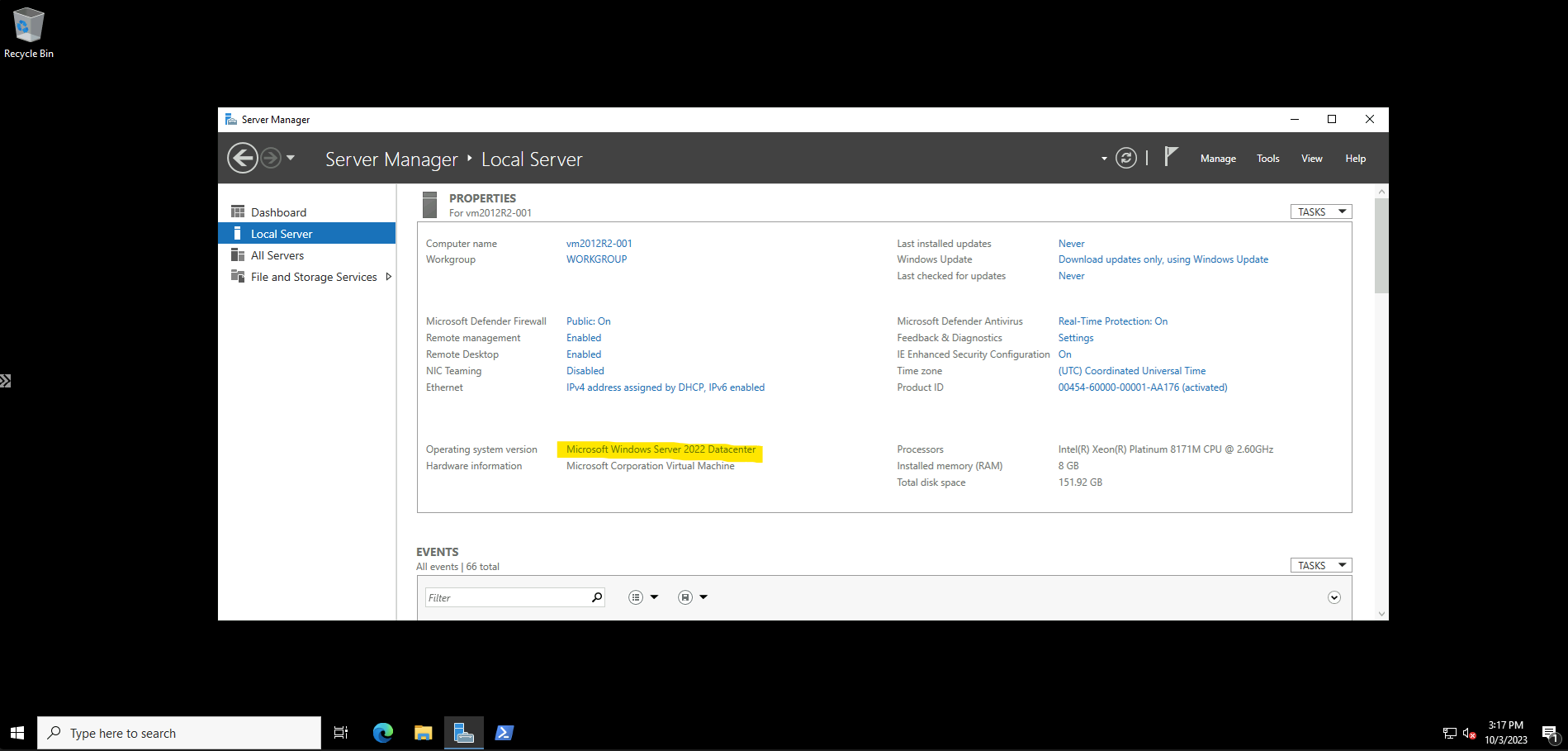Image resolution: width=1568 pixels, height=751 pixels.
Task: Click the forward navigation arrow
Action: 271,158
